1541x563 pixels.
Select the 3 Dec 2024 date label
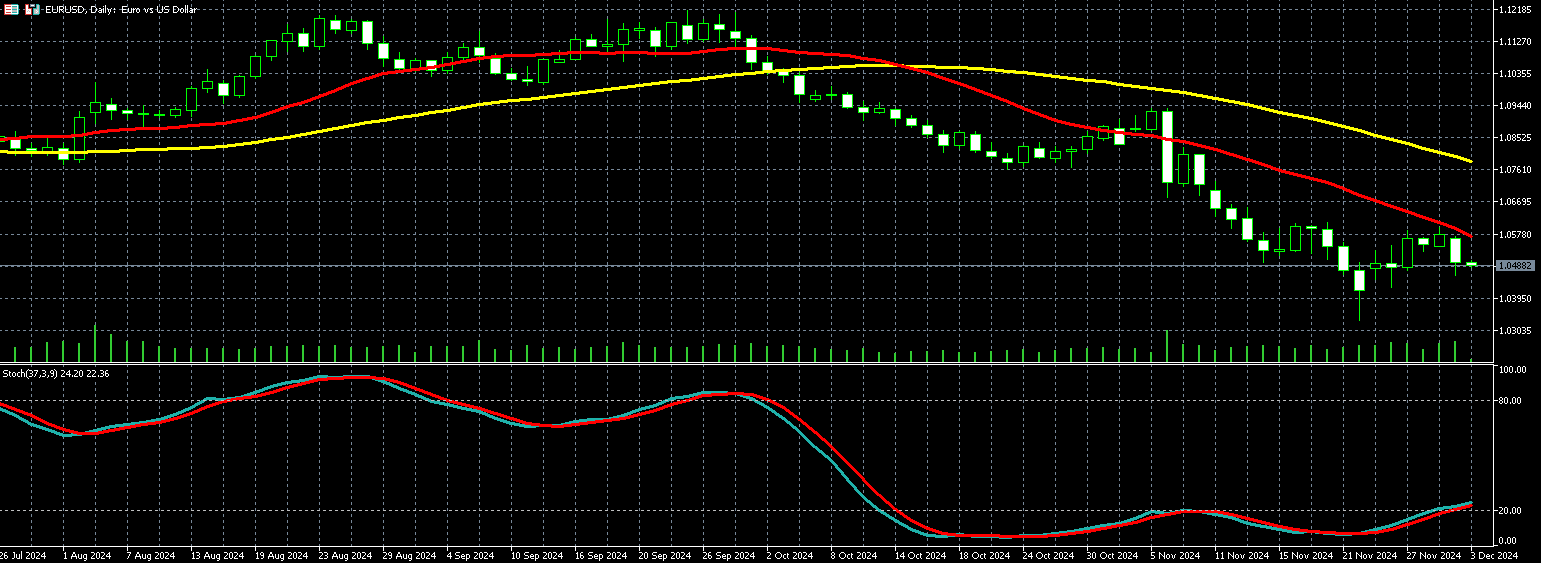point(1495,555)
